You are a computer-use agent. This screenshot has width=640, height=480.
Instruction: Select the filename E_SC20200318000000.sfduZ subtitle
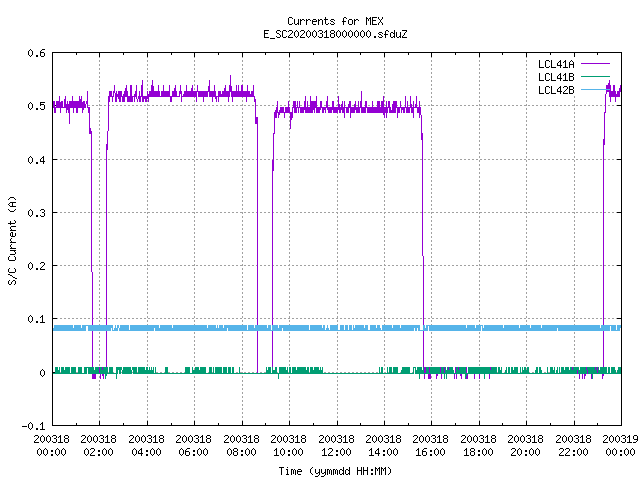coord(335,34)
